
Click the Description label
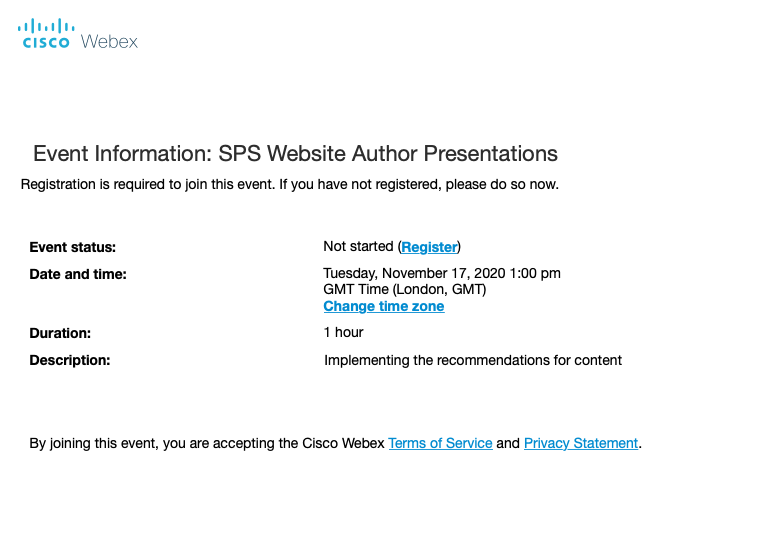tap(70, 360)
